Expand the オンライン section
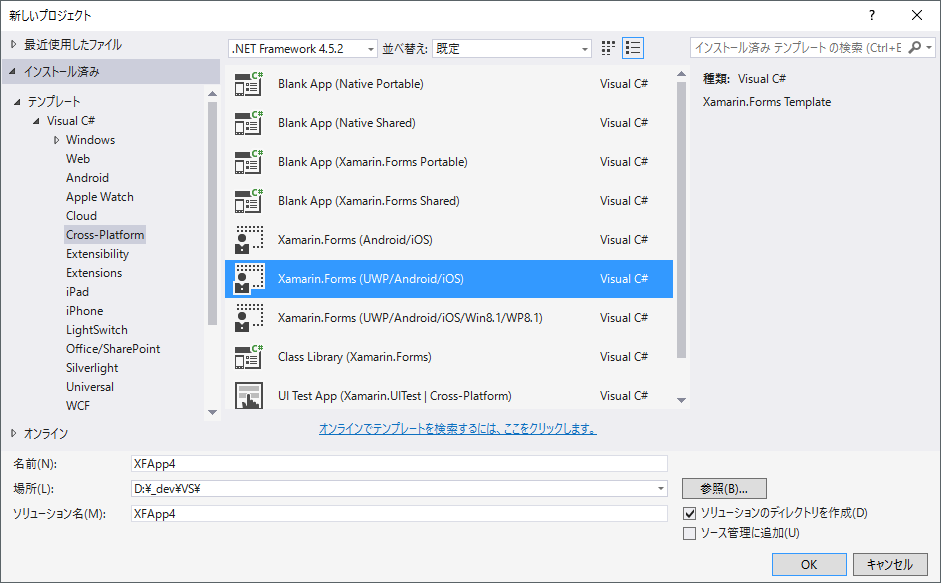Screen dimensions: 941x583 pos(14,433)
